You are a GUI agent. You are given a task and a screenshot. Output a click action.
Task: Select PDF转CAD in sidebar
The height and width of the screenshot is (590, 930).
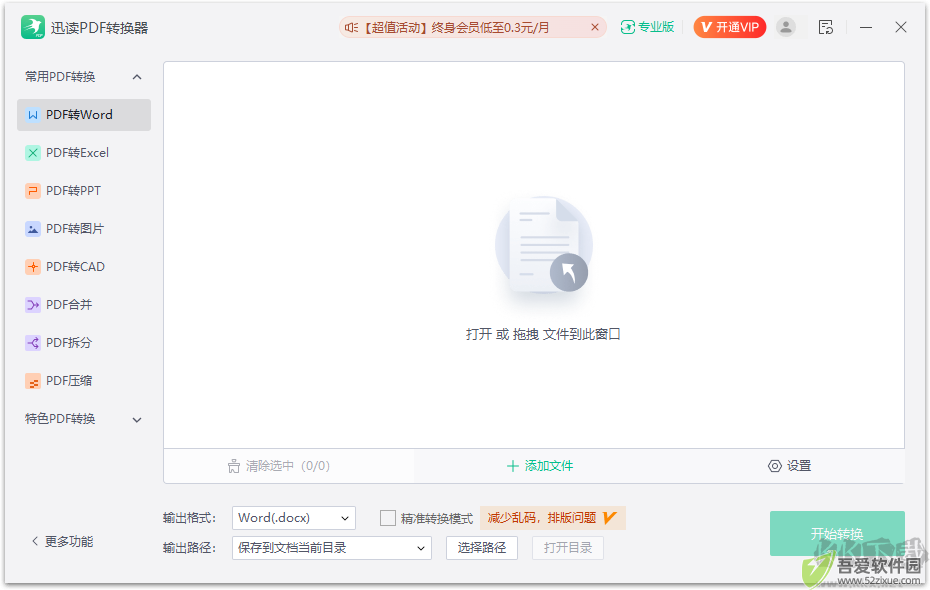coord(84,267)
